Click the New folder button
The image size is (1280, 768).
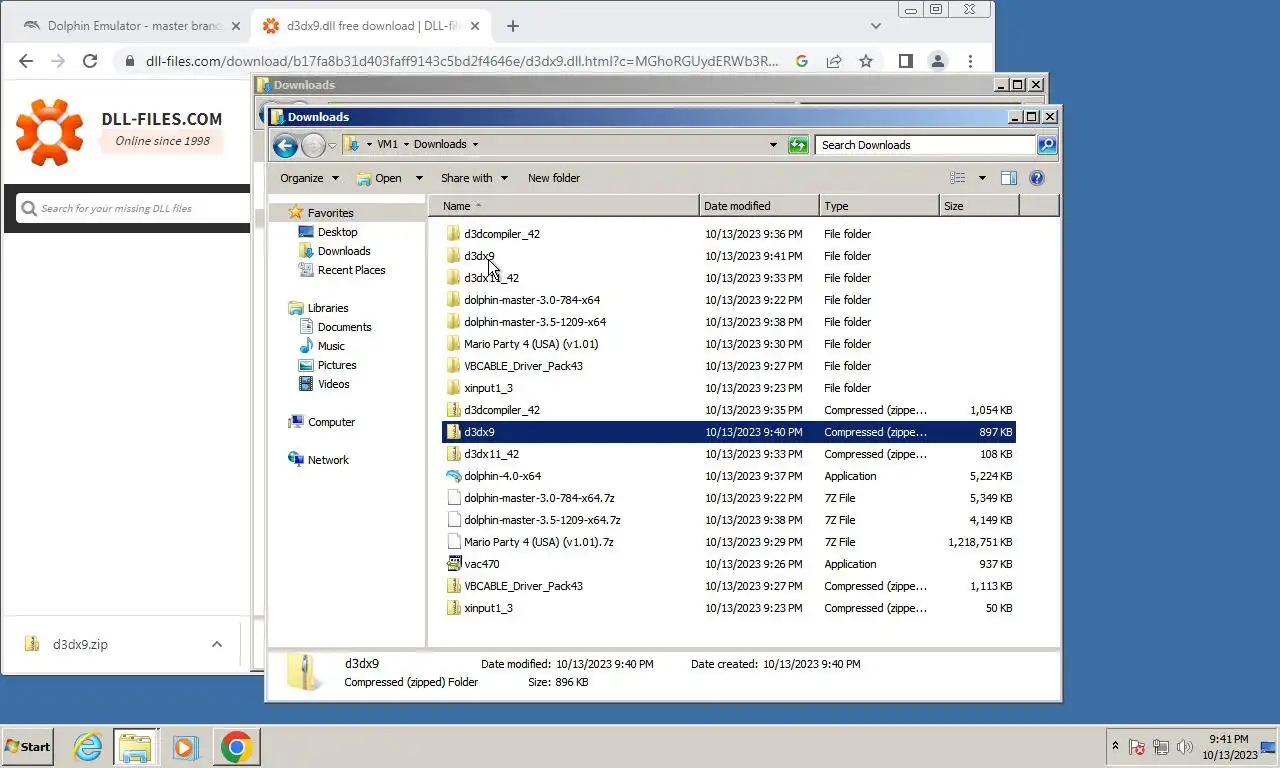click(554, 178)
